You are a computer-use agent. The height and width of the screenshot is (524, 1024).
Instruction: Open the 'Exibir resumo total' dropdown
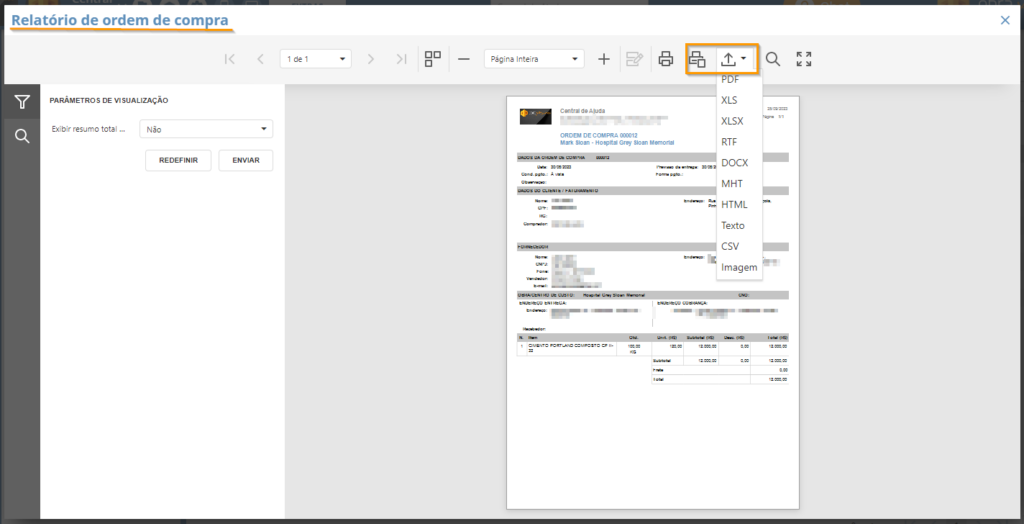(x=206, y=129)
